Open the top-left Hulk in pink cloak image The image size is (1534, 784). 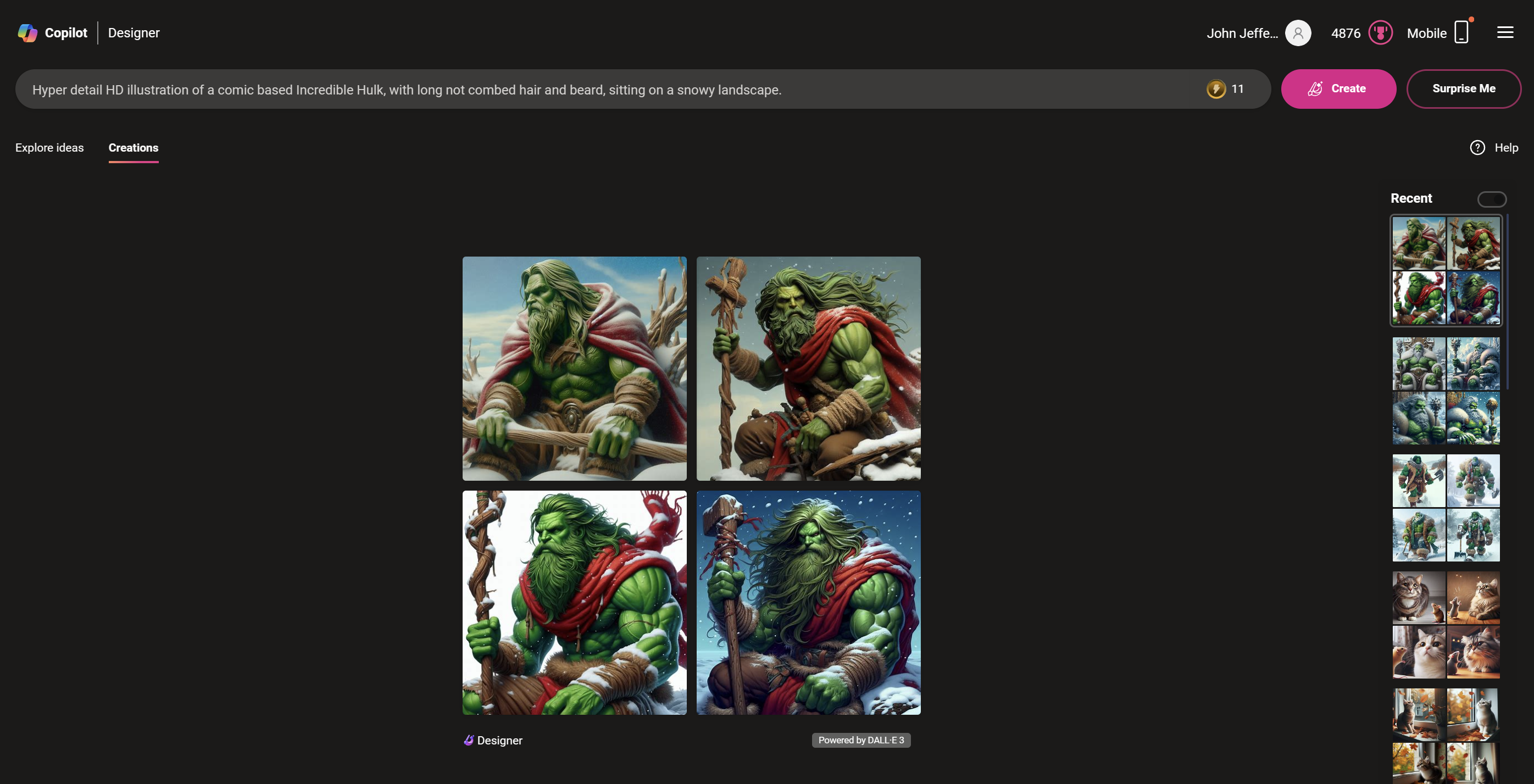[x=574, y=369]
